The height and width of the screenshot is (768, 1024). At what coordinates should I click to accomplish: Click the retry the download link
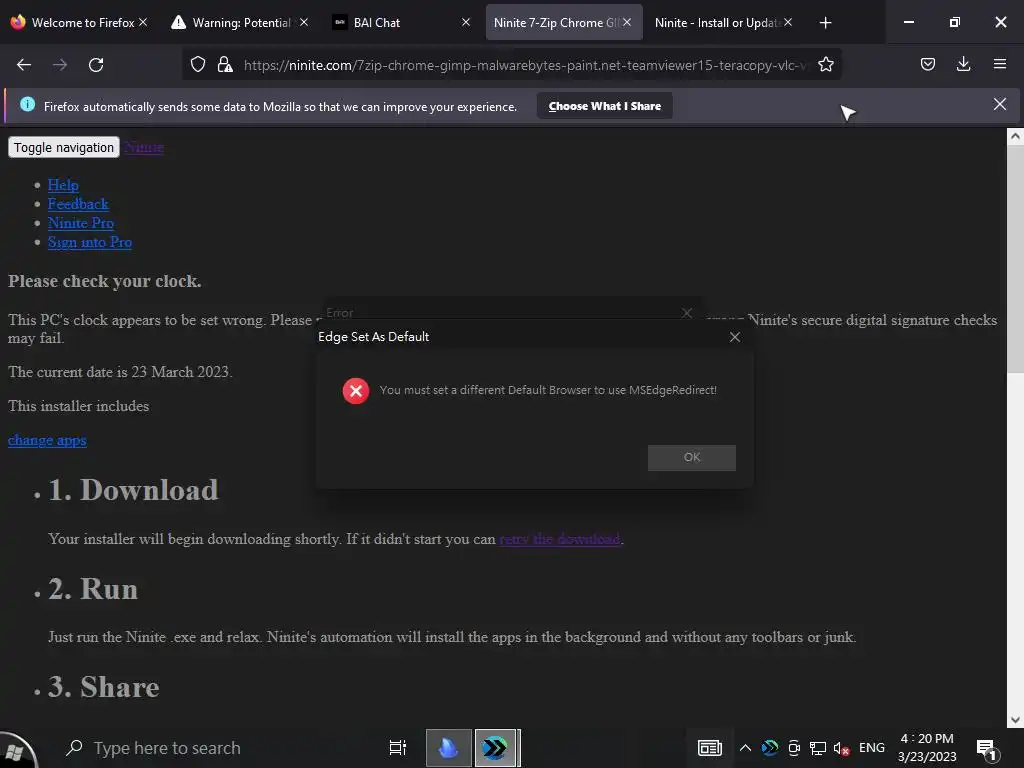pos(560,539)
